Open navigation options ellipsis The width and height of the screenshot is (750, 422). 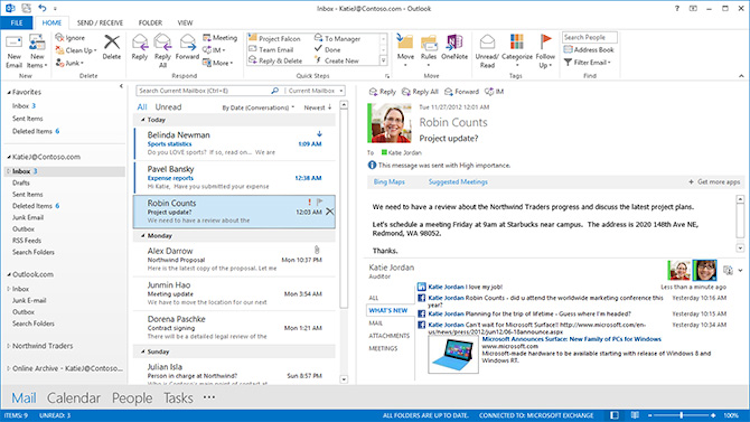point(209,397)
